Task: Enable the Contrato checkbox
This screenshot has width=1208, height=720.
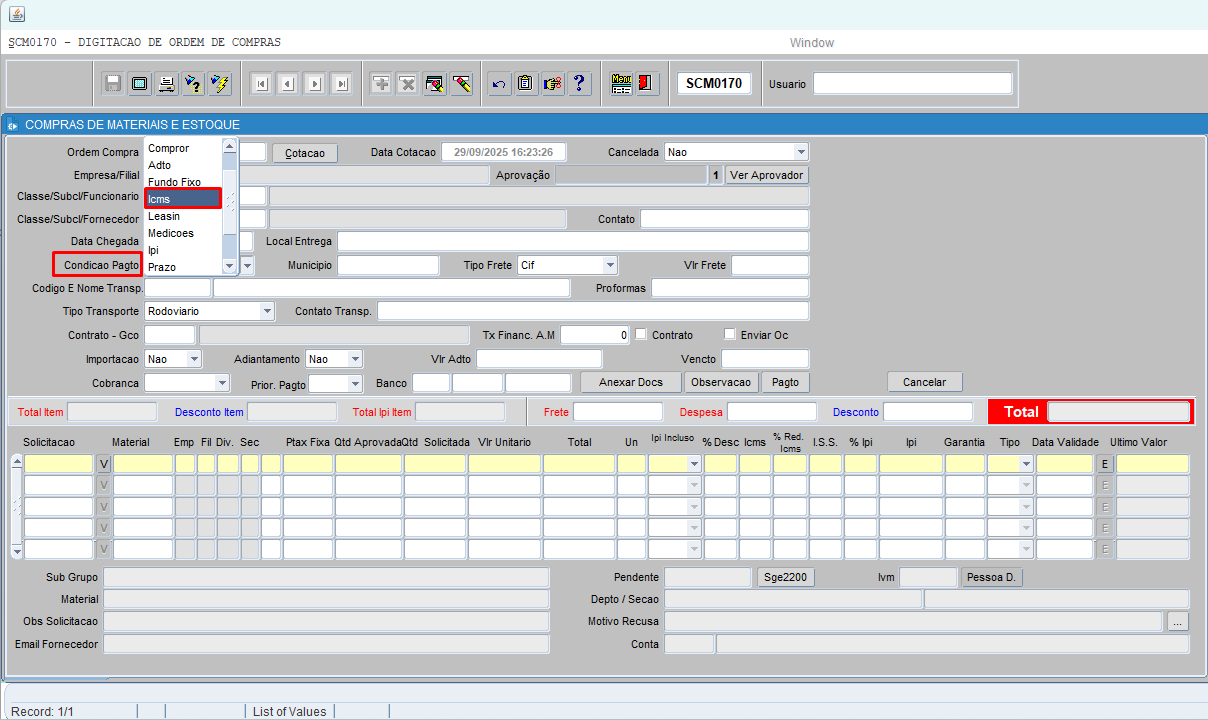Action: (641, 334)
